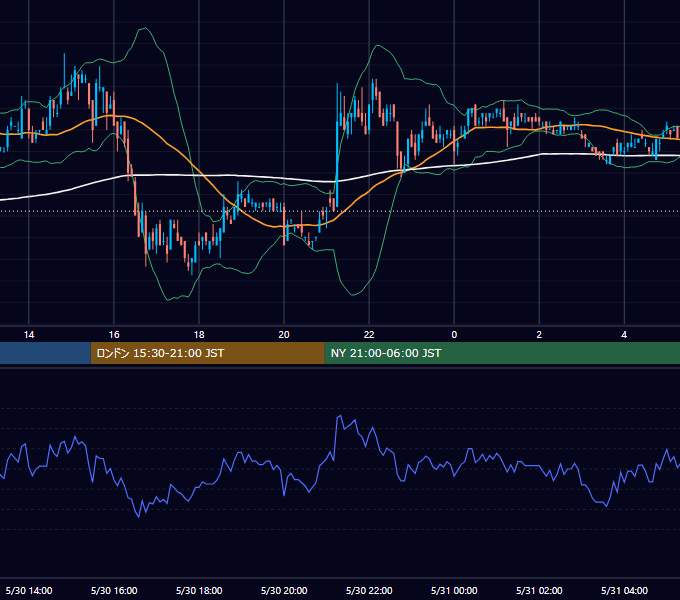The height and width of the screenshot is (600, 680).
Task: Select the ロンドン 15:30-21:00 JST session bar
Action: point(207,353)
